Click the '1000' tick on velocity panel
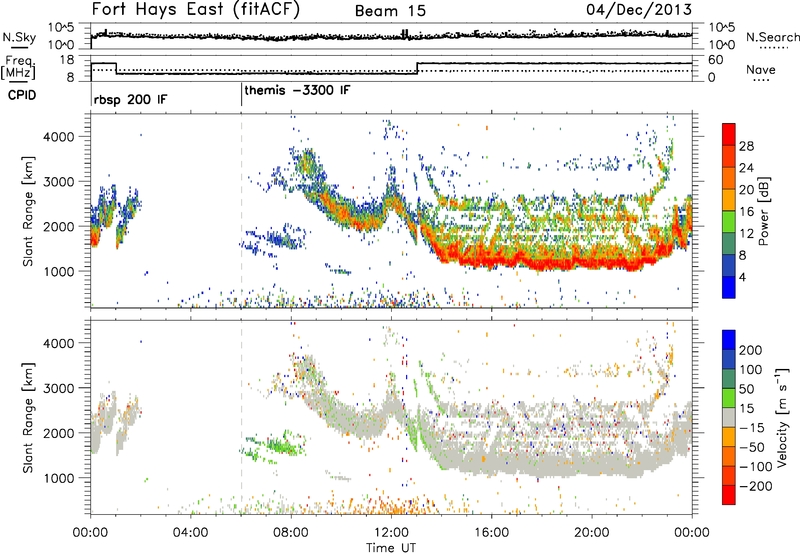 pos(58,478)
